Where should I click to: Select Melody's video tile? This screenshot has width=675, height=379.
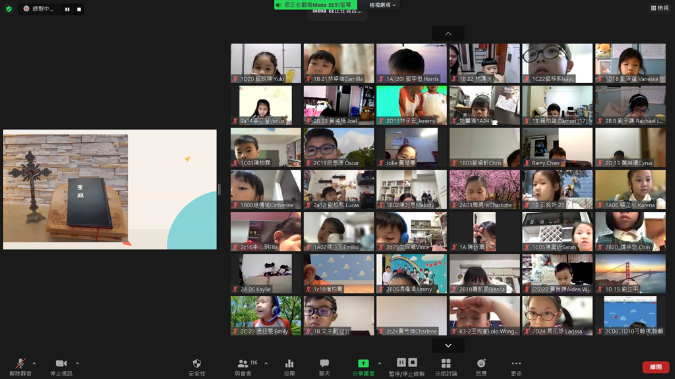tap(412, 190)
